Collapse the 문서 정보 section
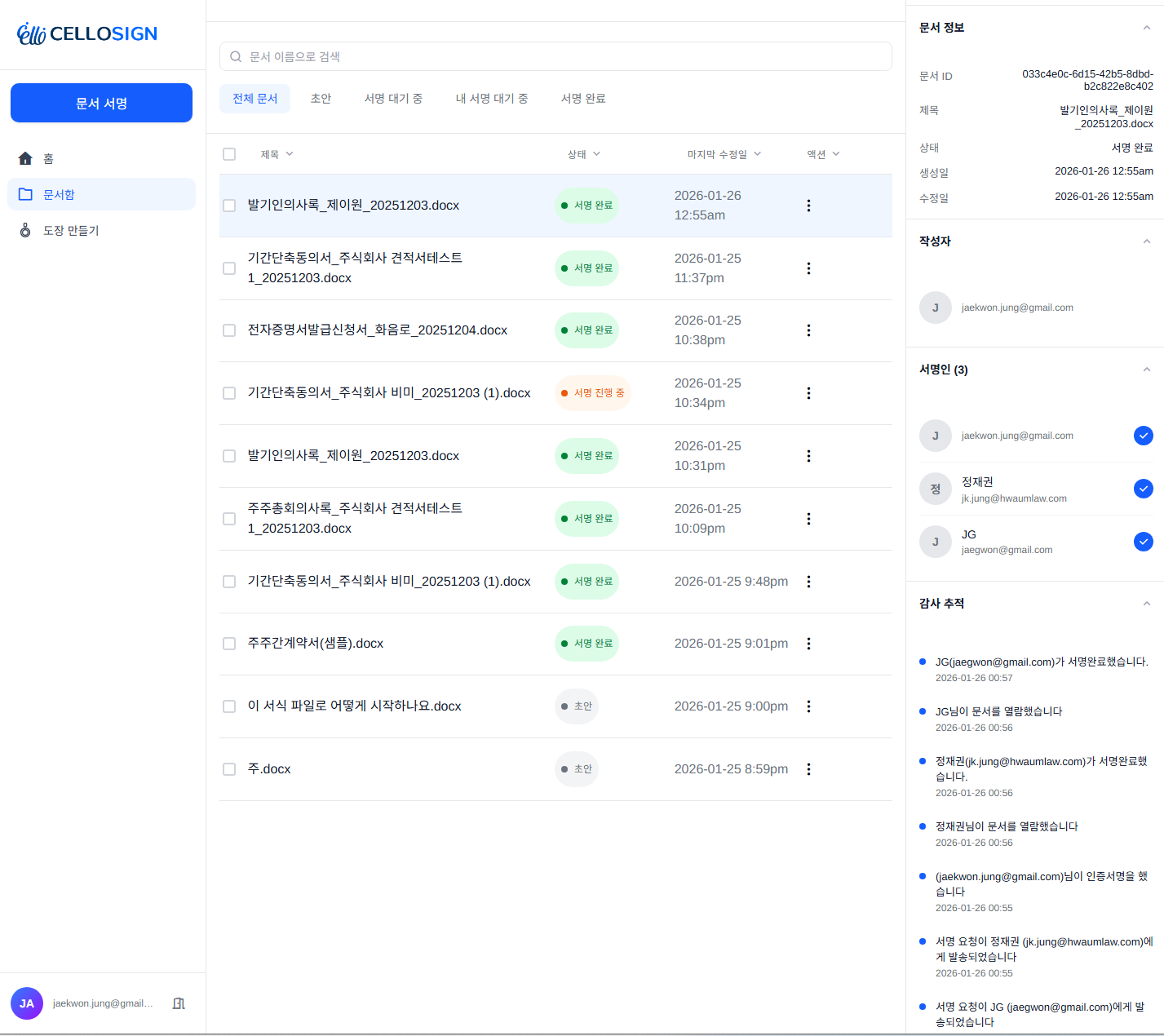This screenshot has width=1164, height=1036. [x=1146, y=28]
